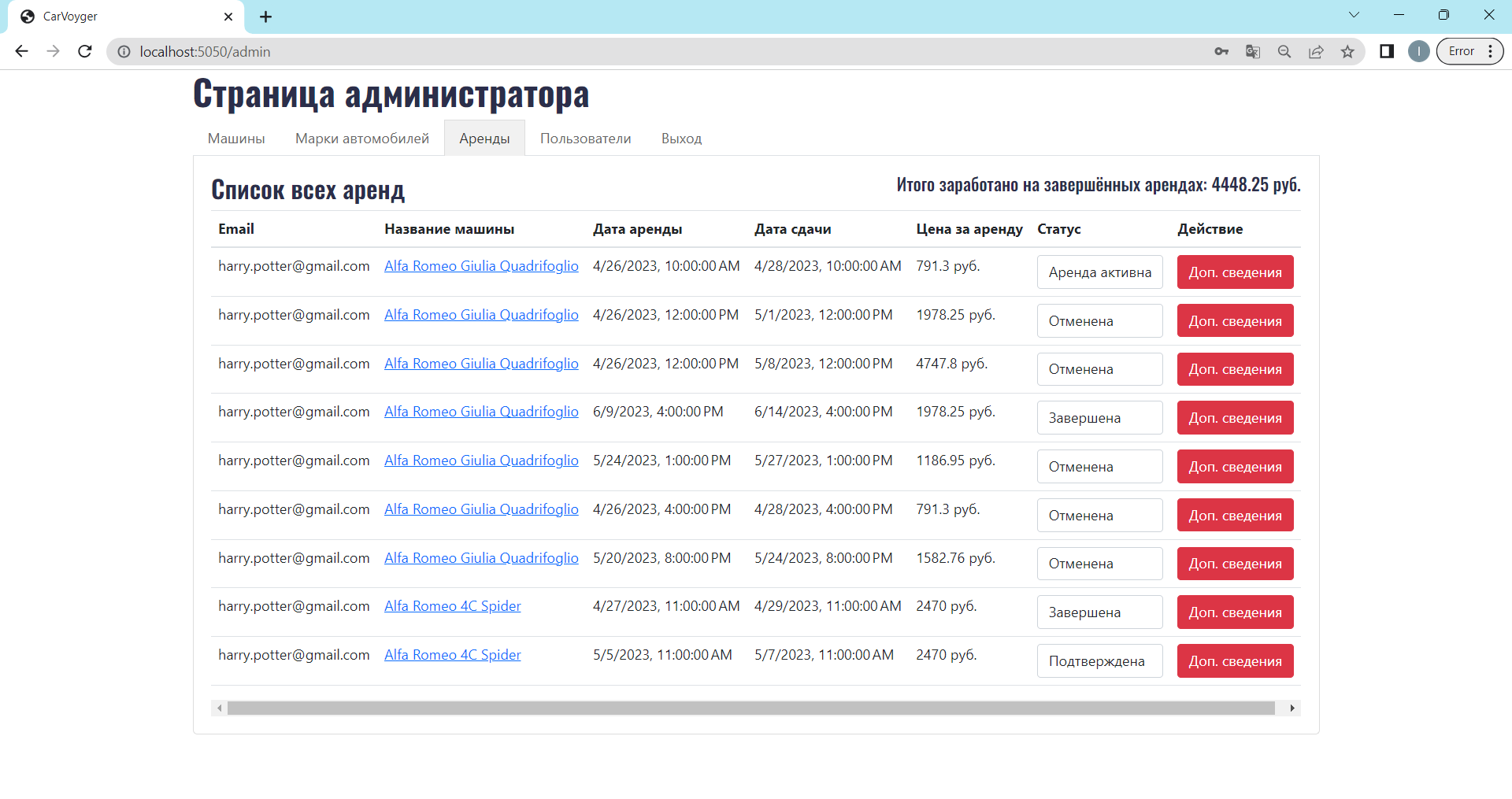Open saved passwords key icon

(1221, 51)
